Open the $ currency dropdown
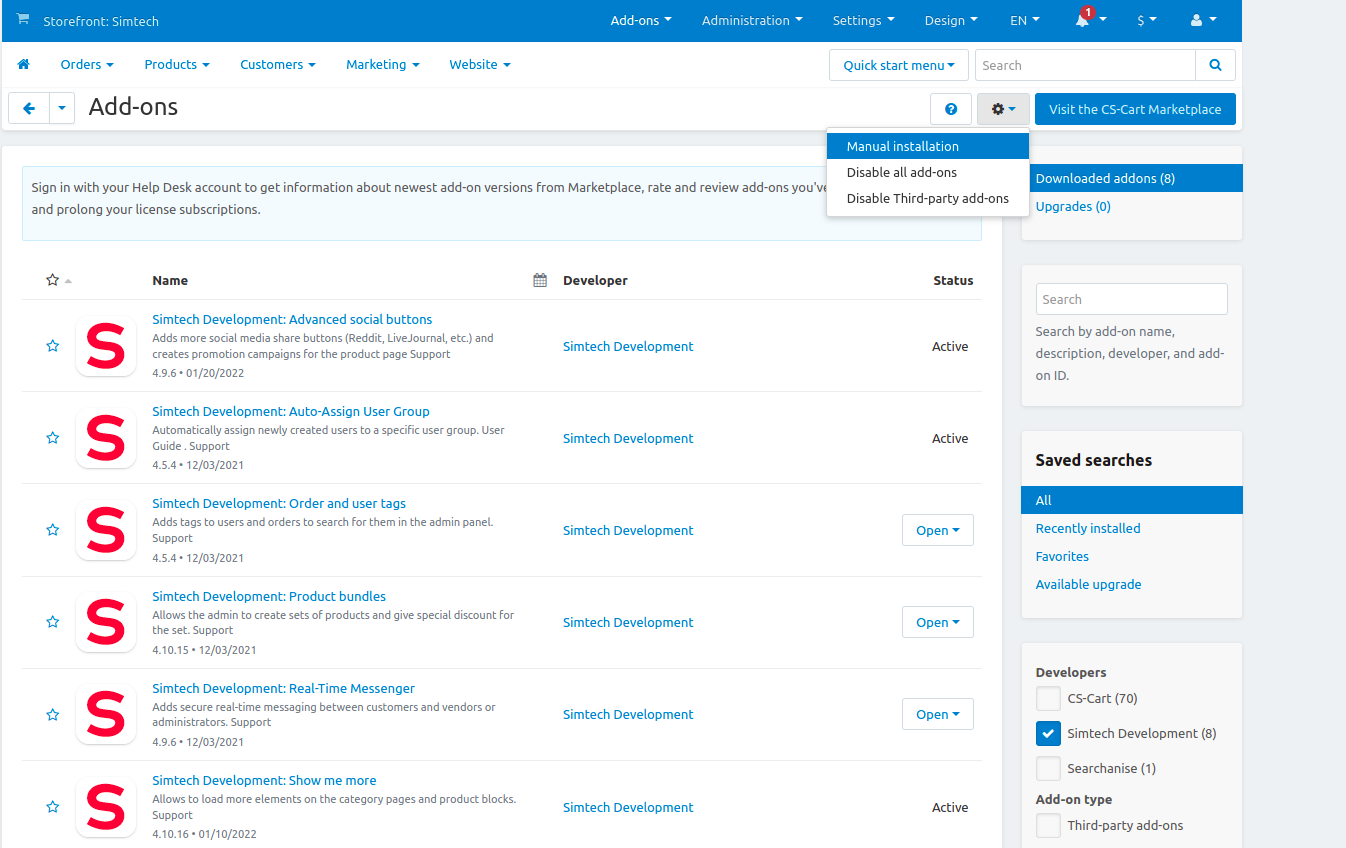The height and width of the screenshot is (848, 1346). tap(1146, 20)
